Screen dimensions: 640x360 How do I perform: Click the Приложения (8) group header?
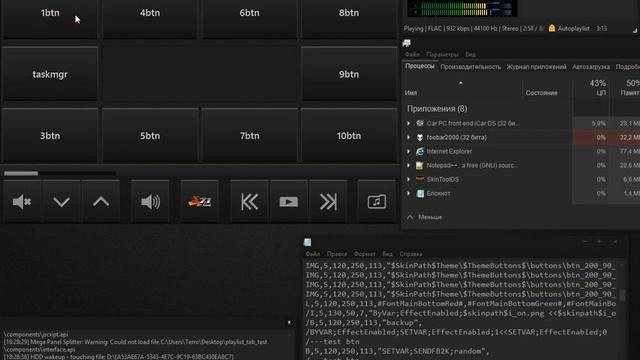(437, 109)
